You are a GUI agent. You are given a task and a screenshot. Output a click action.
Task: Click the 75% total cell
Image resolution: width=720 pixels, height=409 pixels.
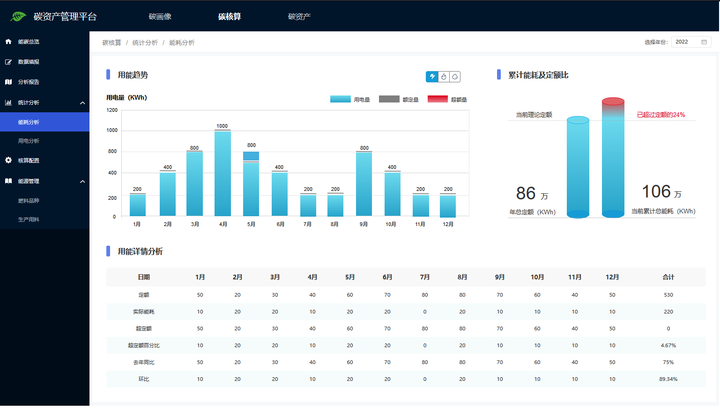[x=668, y=363]
